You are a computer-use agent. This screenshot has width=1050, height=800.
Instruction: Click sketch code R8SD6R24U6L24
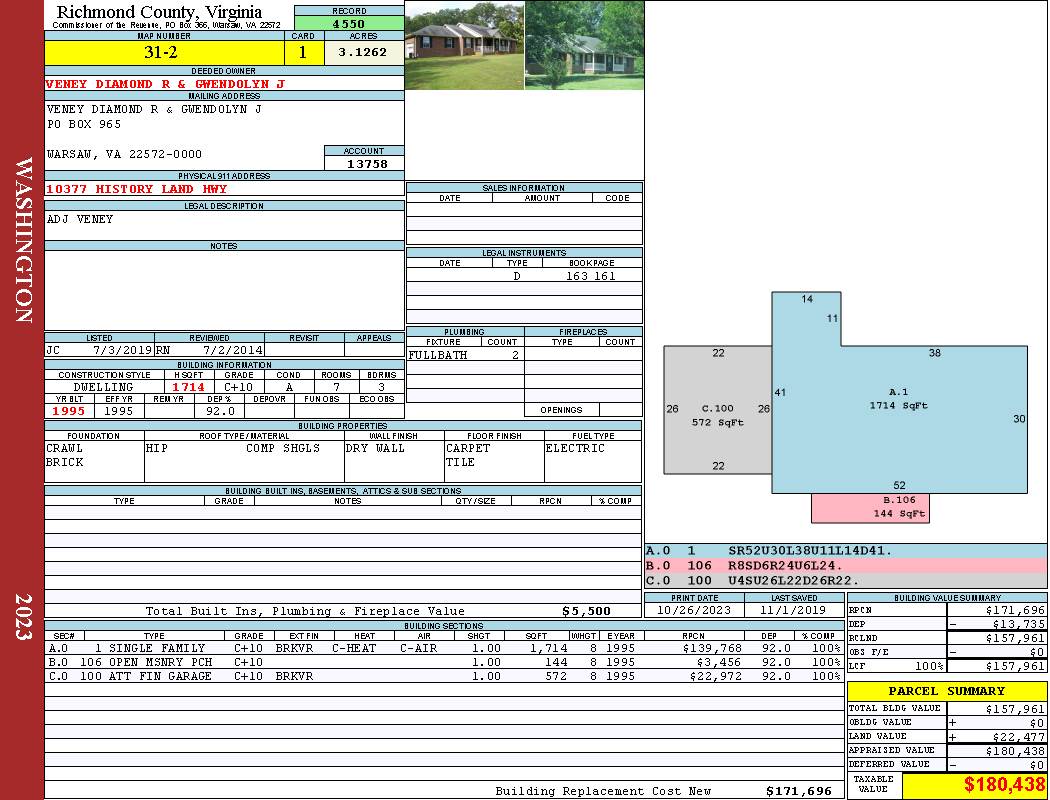[x=785, y=566]
